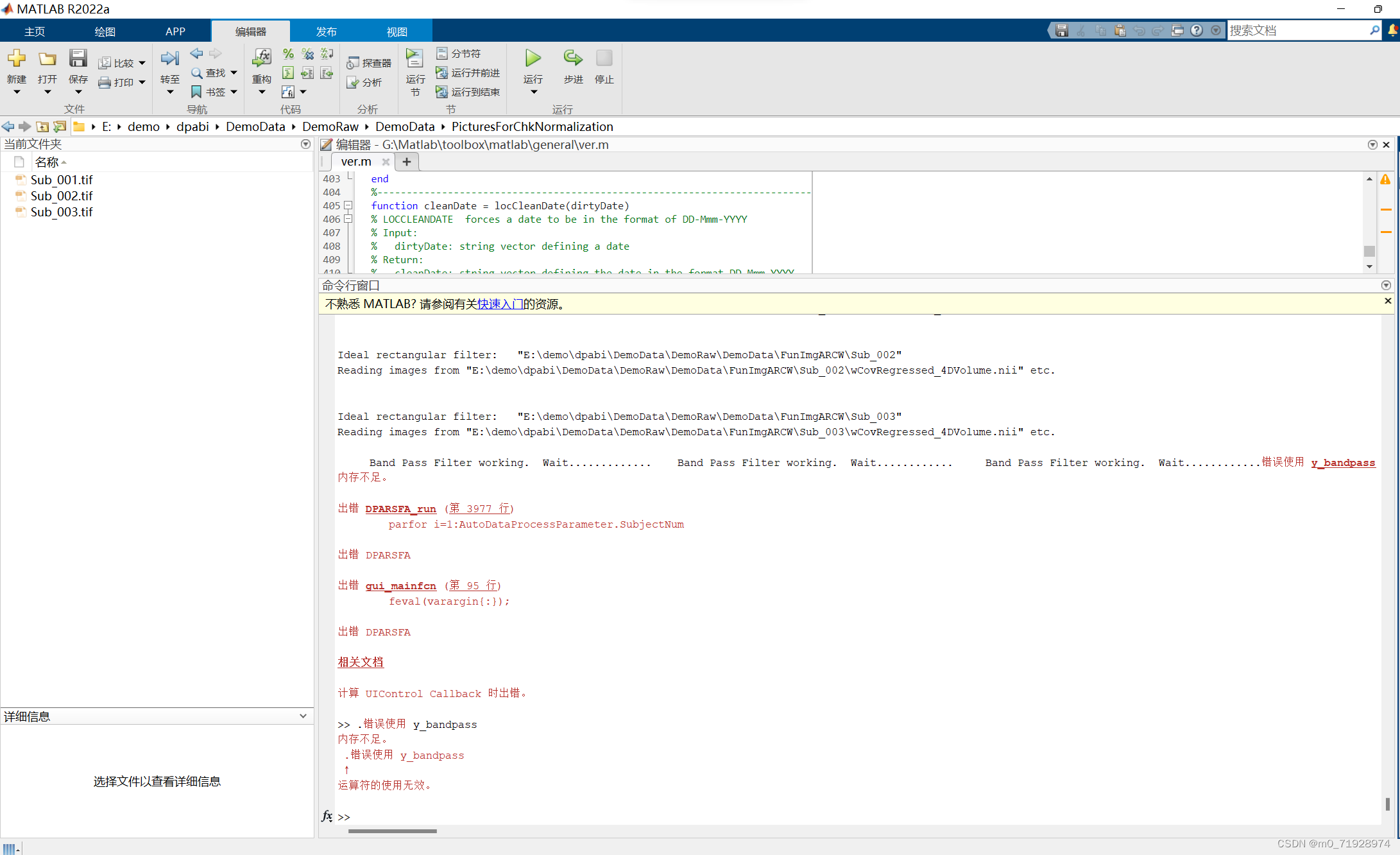This screenshot has width=1400, height=855.
Task: Click the Step (步进) icon
Action: (x=573, y=59)
